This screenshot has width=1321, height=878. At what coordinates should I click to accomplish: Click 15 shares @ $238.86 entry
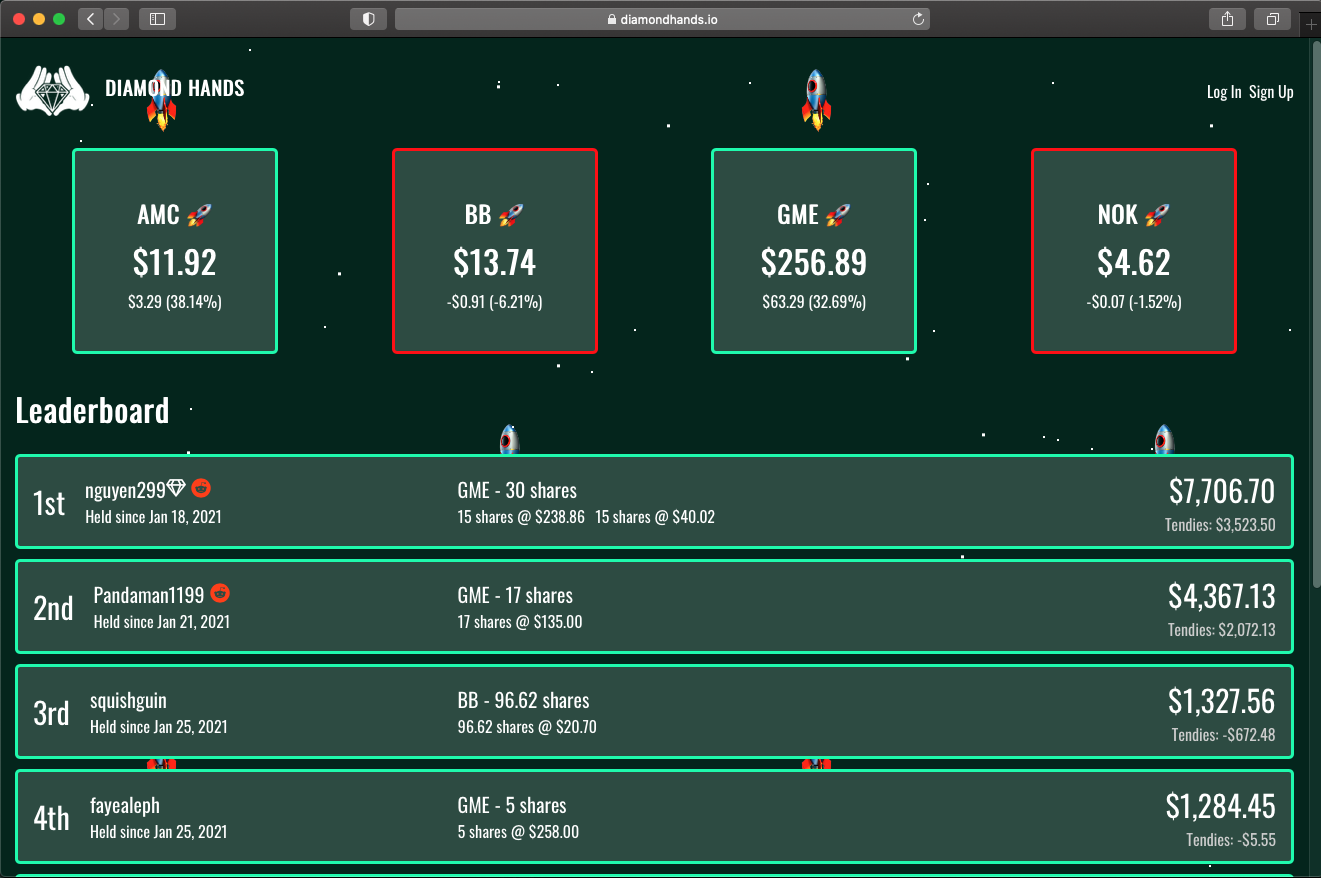coord(521,517)
